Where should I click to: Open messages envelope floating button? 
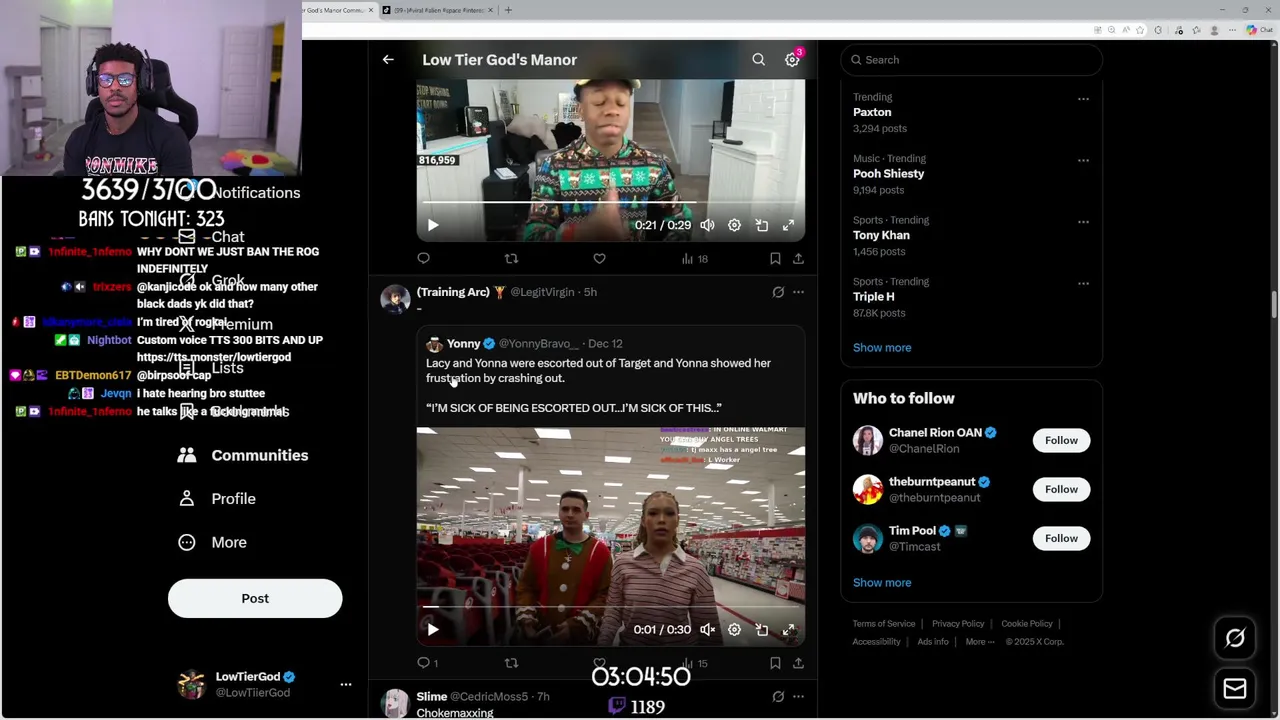click(x=1235, y=689)
